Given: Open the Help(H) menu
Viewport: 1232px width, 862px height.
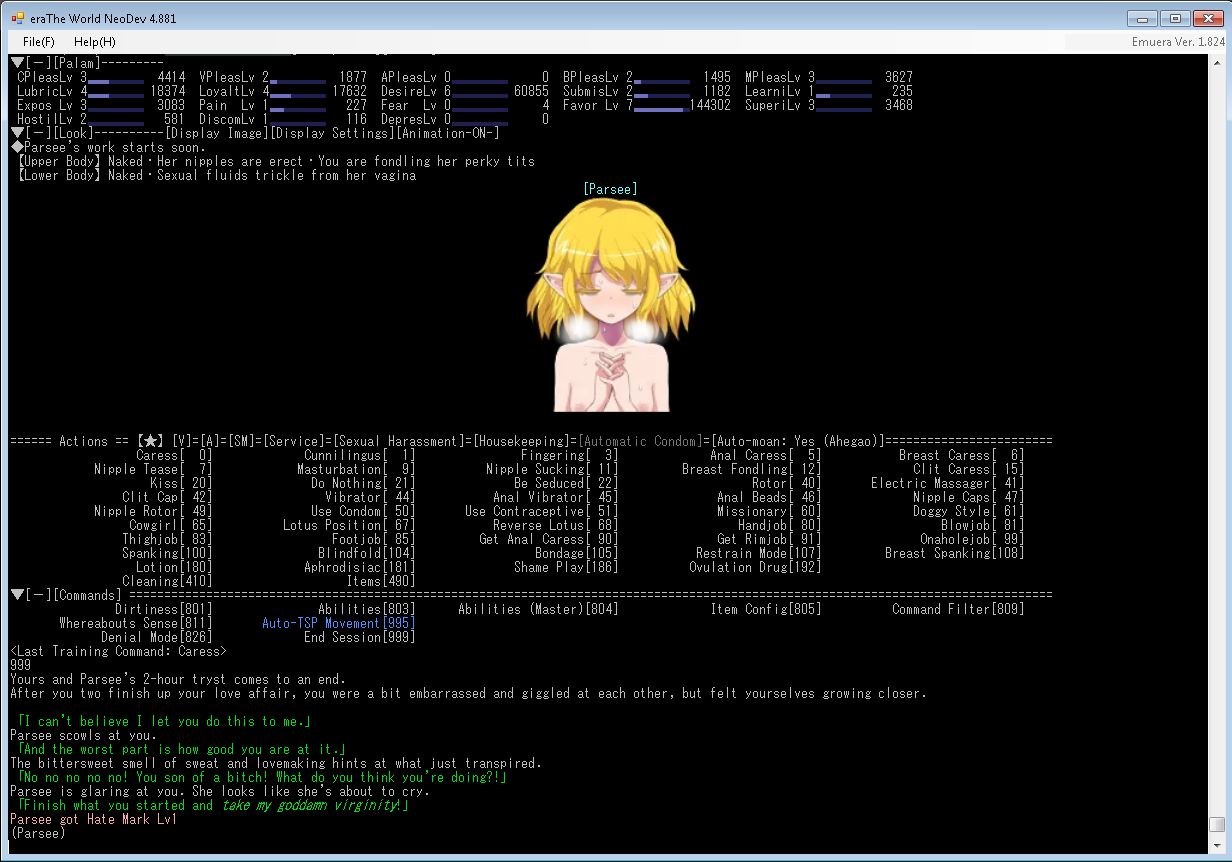Looking at the screenshot, I should [x=94, y=42].
